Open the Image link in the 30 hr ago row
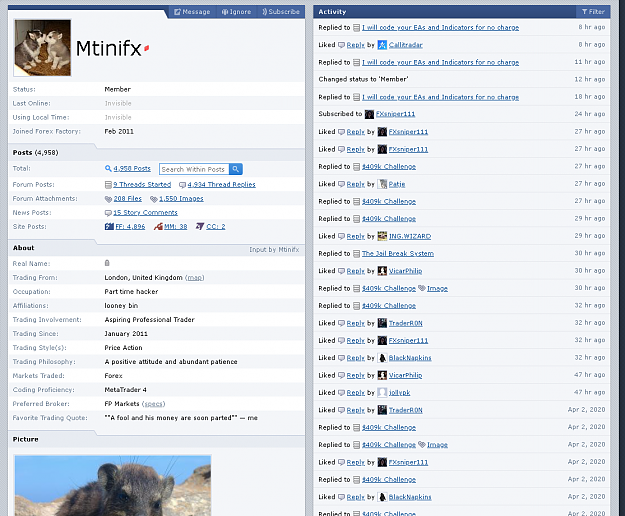Image resolution: width=625 pixels, height=516 pixels. 437,288
